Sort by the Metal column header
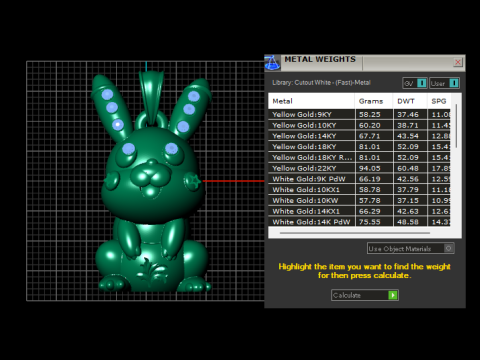This screenshot has height=360, width=480. coord(312,101)
